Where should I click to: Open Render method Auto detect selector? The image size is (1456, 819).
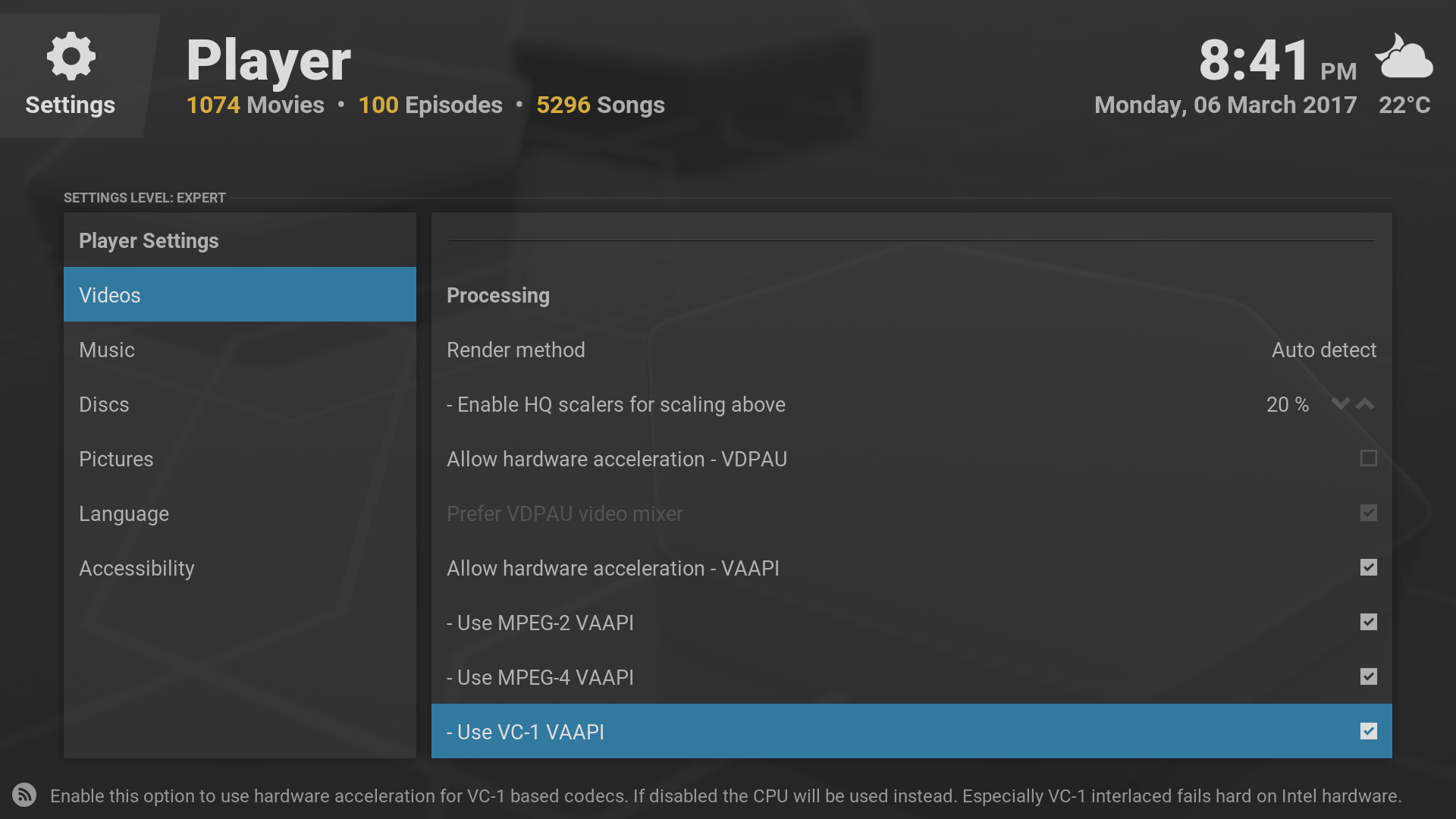point(1323,350)
